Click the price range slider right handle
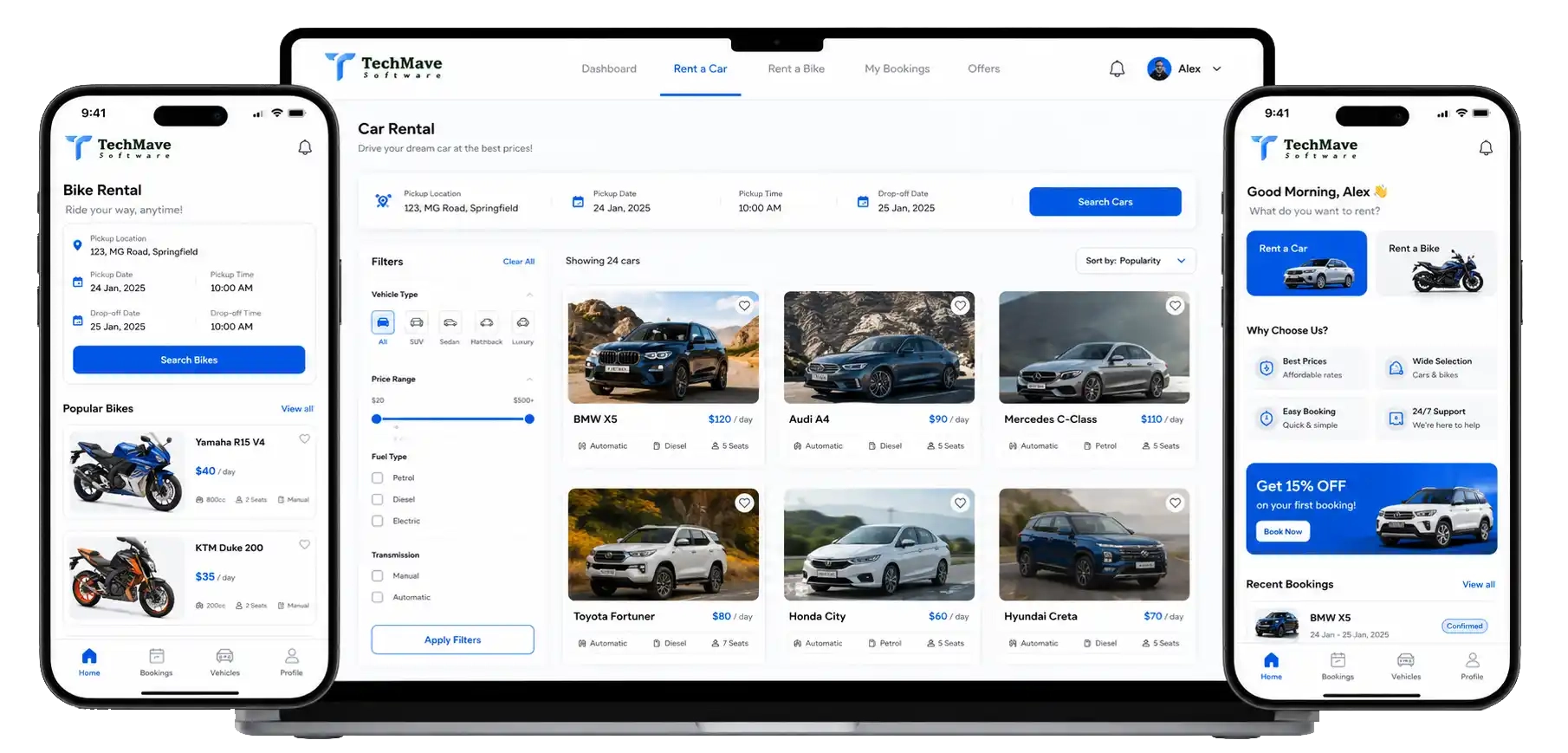The height and width of the screenshot is (753, 1568). (529, 419)
